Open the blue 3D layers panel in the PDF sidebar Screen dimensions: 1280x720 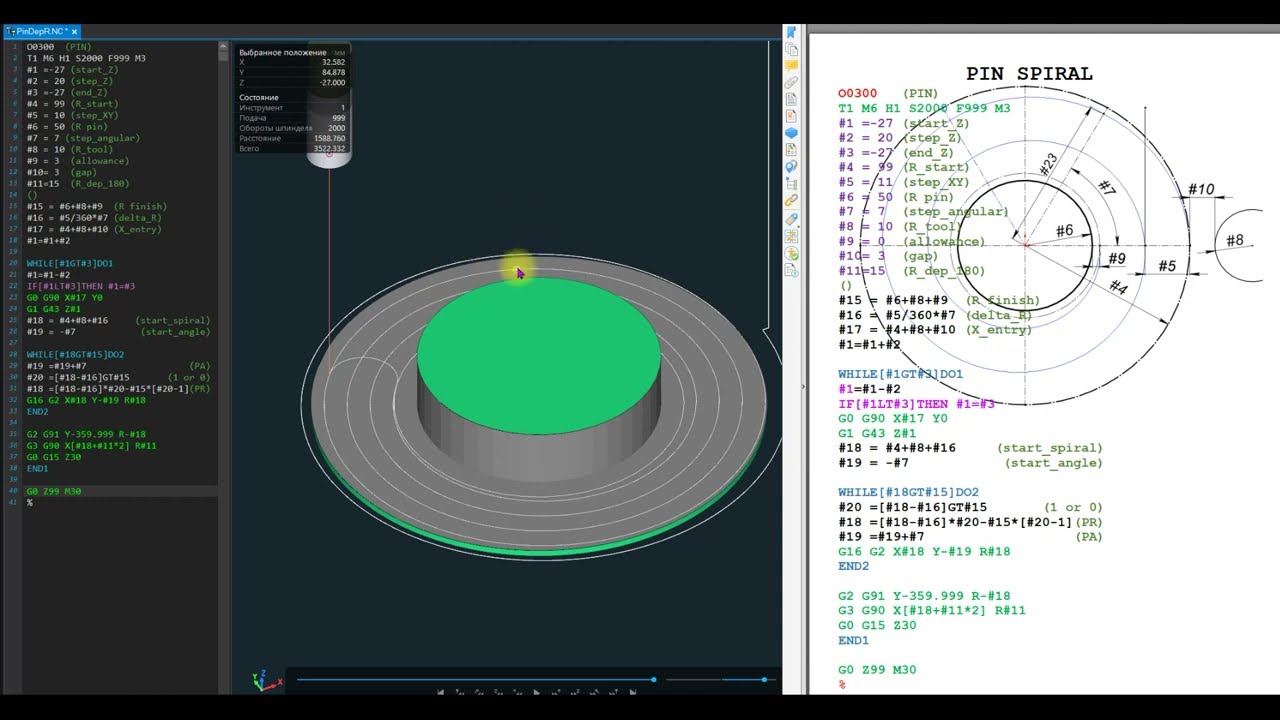tap(791, 133)
